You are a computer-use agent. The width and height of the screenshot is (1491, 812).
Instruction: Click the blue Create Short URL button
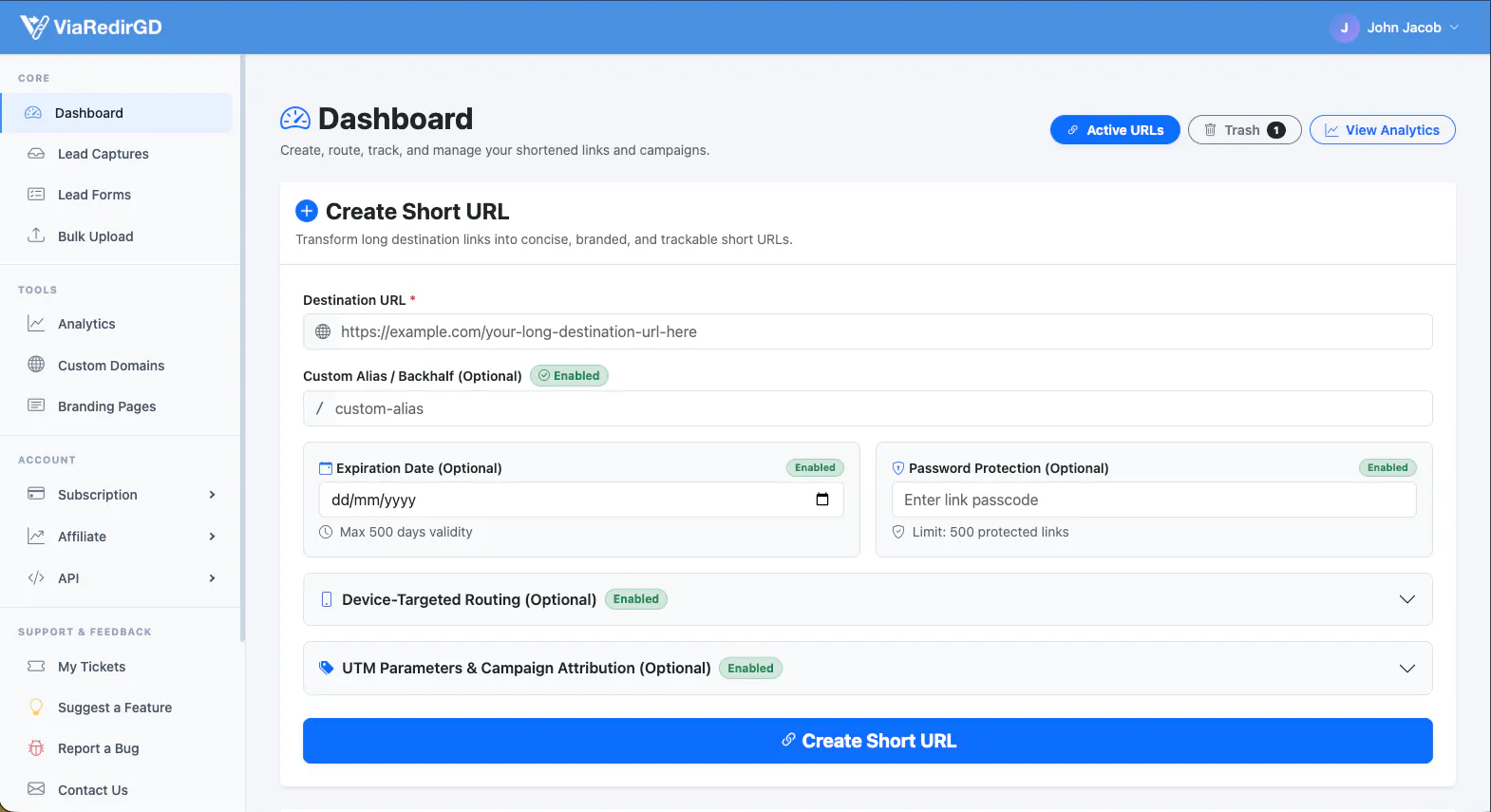867,741
